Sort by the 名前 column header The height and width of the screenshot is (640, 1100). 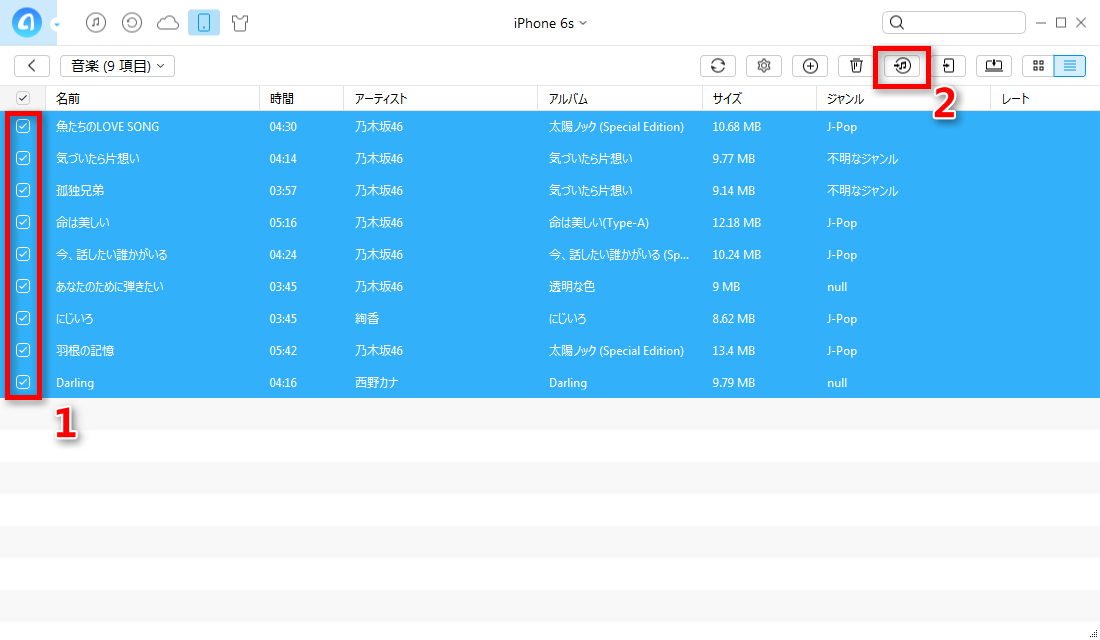coord(152,99)
